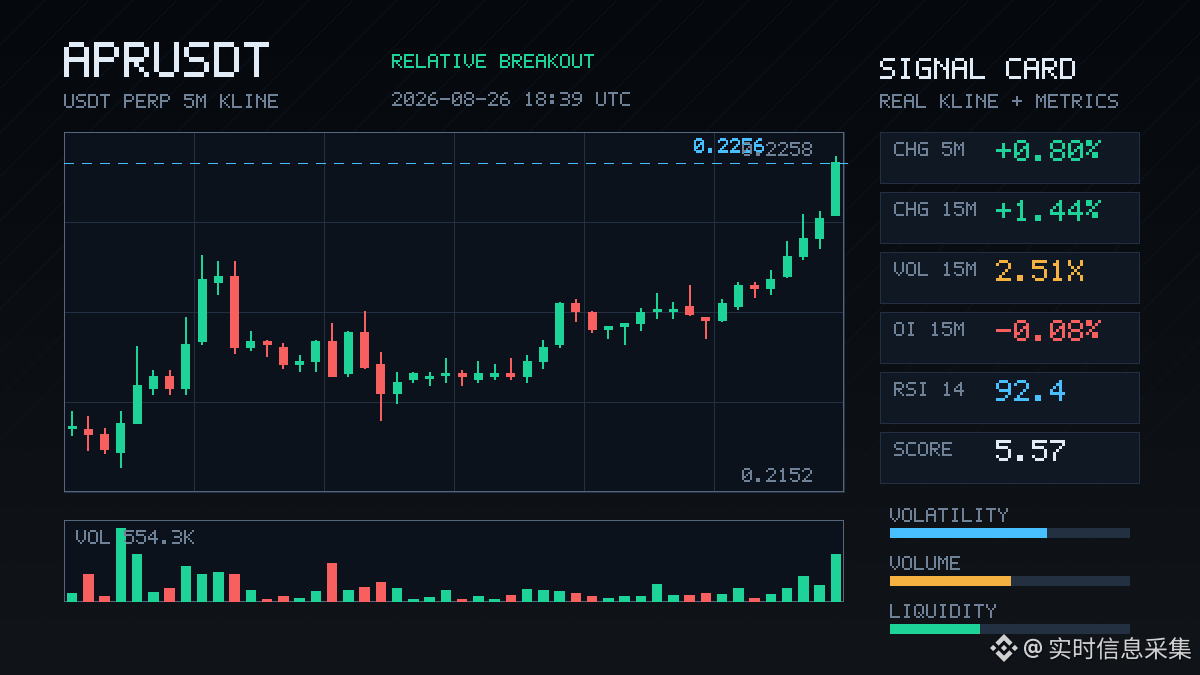Open the CHG 15M +1.44% metric card
The height and width of the screenshot is (675, 1200).
pyautogui.click(x=1009, y=218)
